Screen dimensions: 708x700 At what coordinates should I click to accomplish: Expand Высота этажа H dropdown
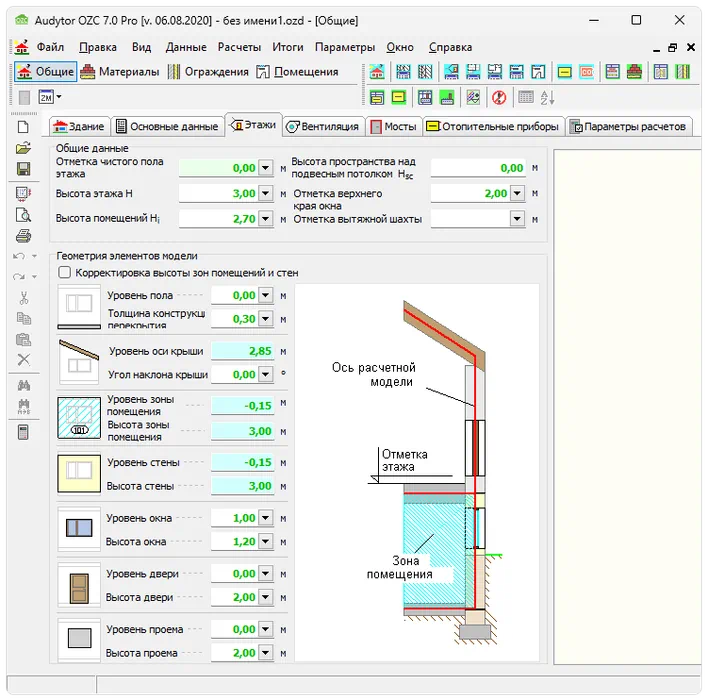[x=266, y=193]
